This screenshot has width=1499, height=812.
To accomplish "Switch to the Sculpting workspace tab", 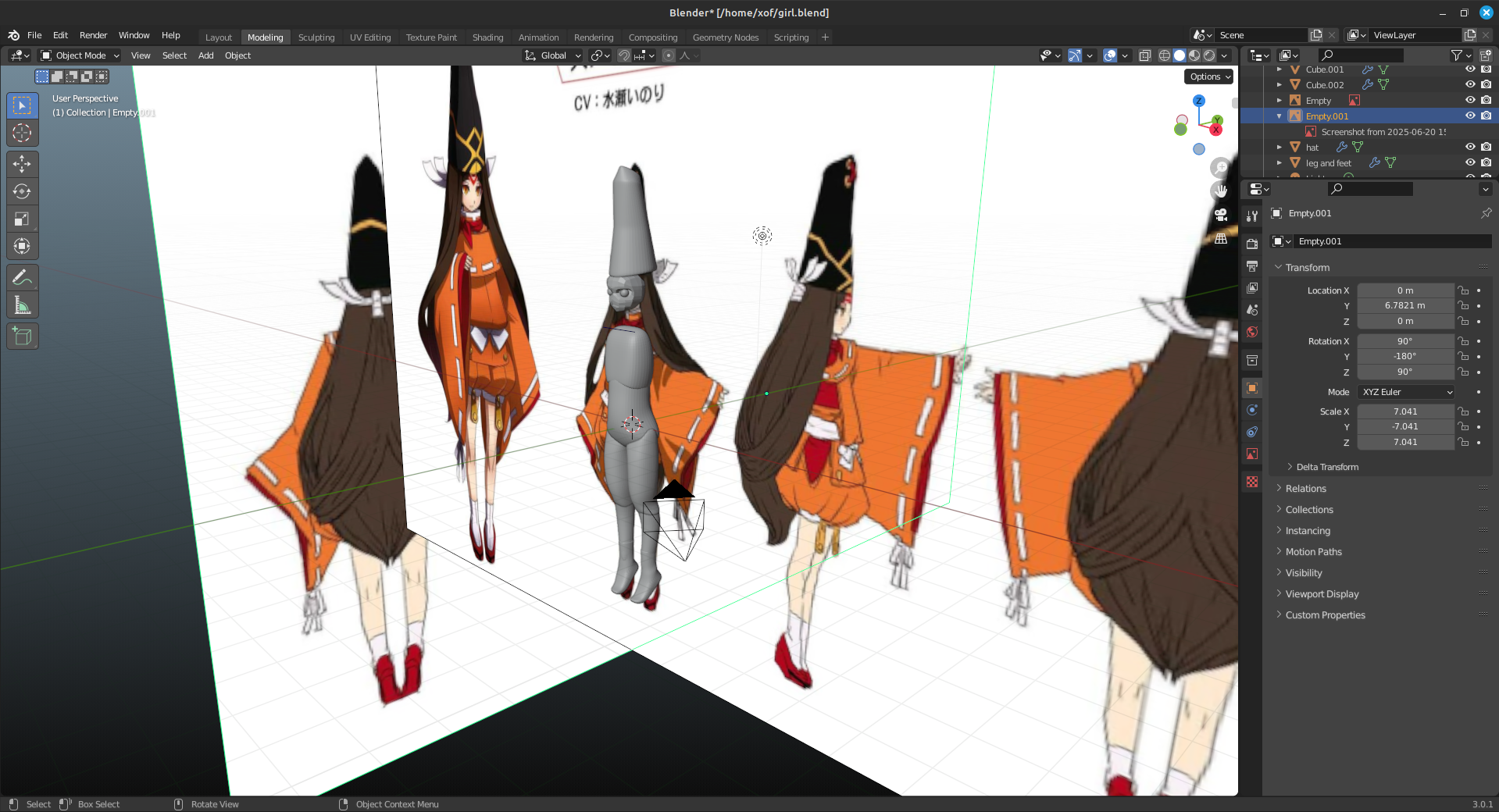I will [x=316, y=37].
